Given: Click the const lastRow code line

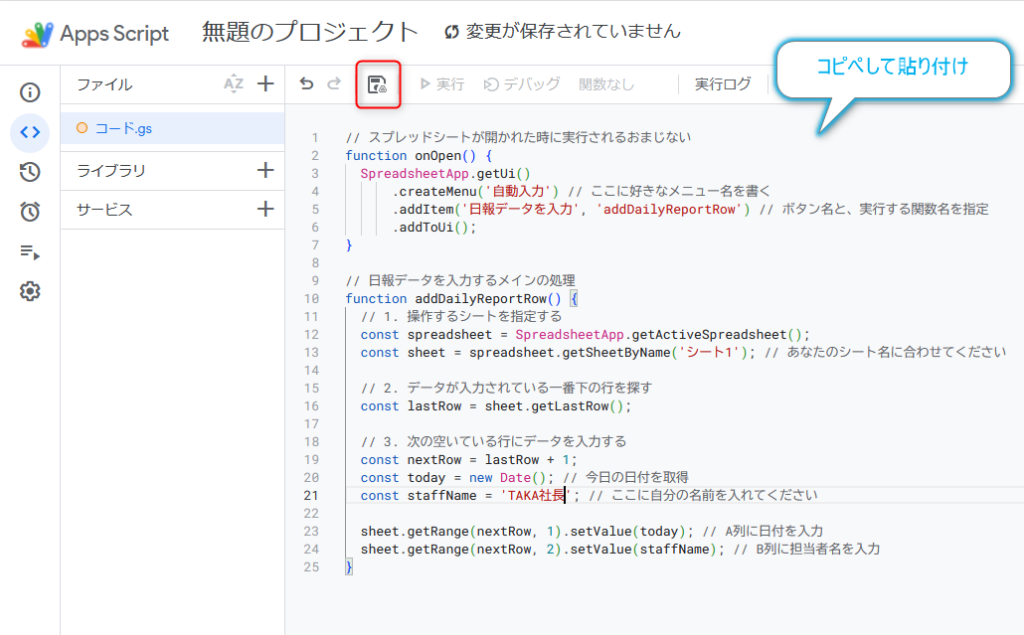Looking at the screenshot, I should [x=496, y=406].
